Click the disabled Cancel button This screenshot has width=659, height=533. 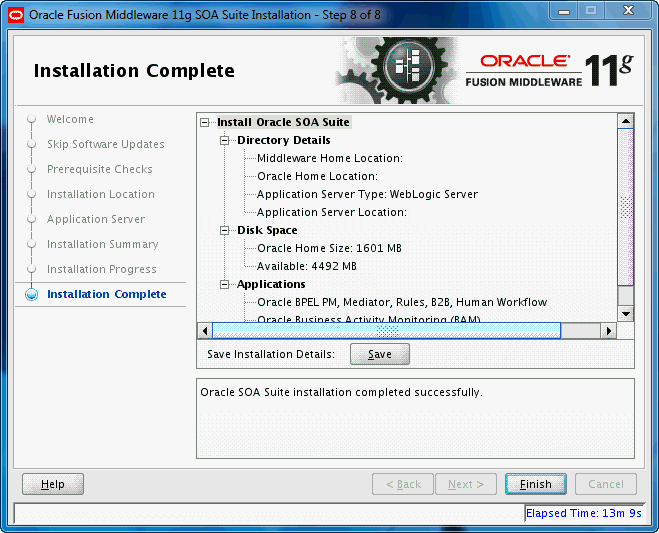click(606, 484)
